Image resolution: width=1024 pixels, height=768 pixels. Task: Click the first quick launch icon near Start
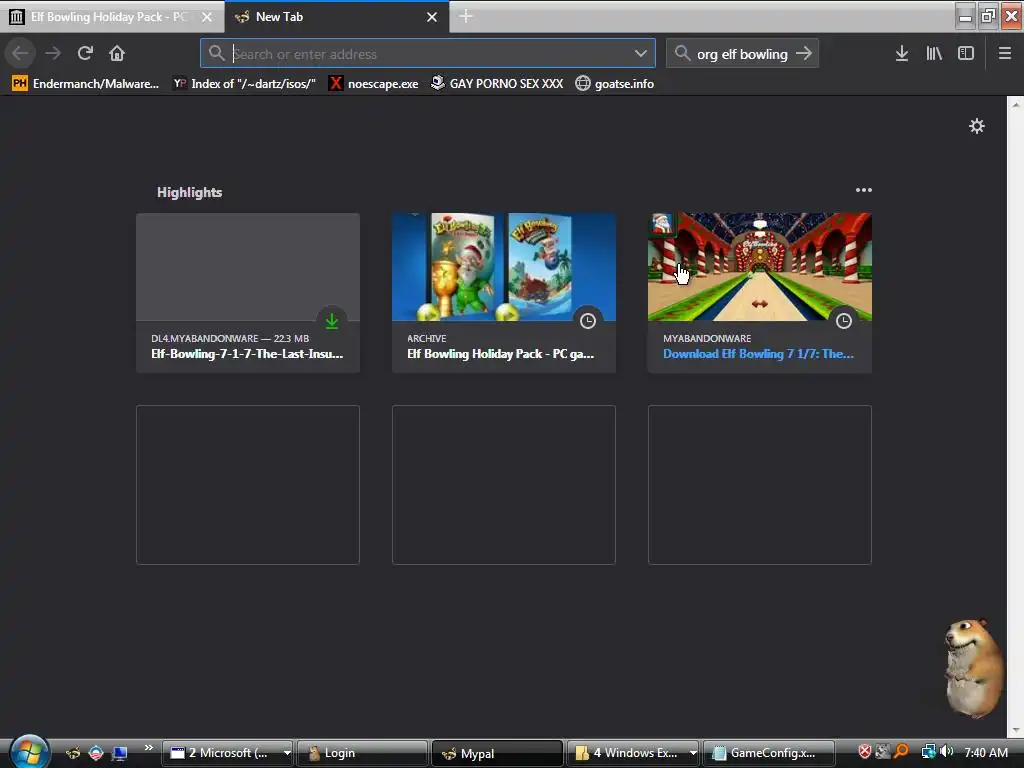tap(73, 753)
